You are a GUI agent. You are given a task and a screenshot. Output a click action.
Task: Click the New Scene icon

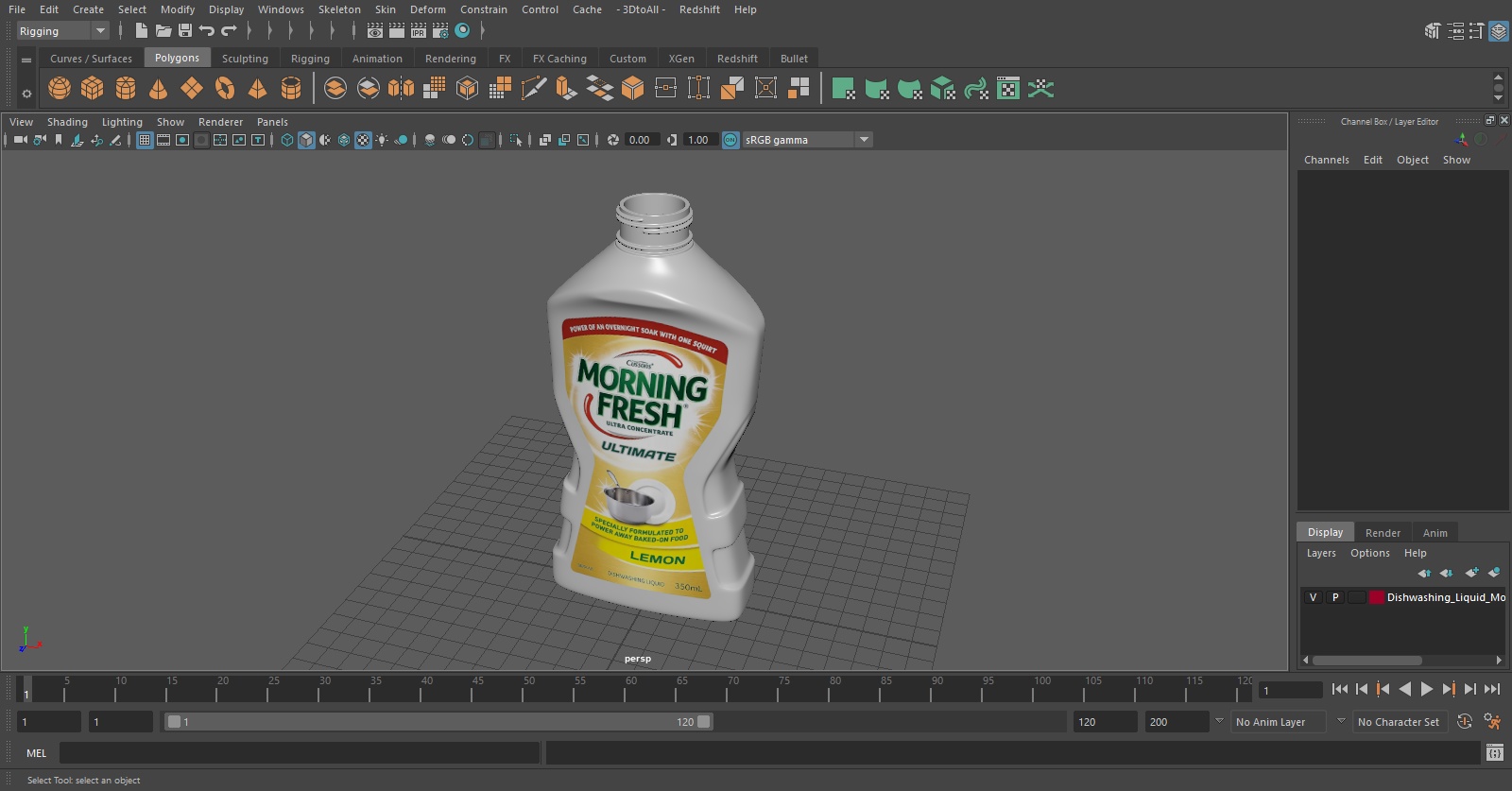point(141,31)
